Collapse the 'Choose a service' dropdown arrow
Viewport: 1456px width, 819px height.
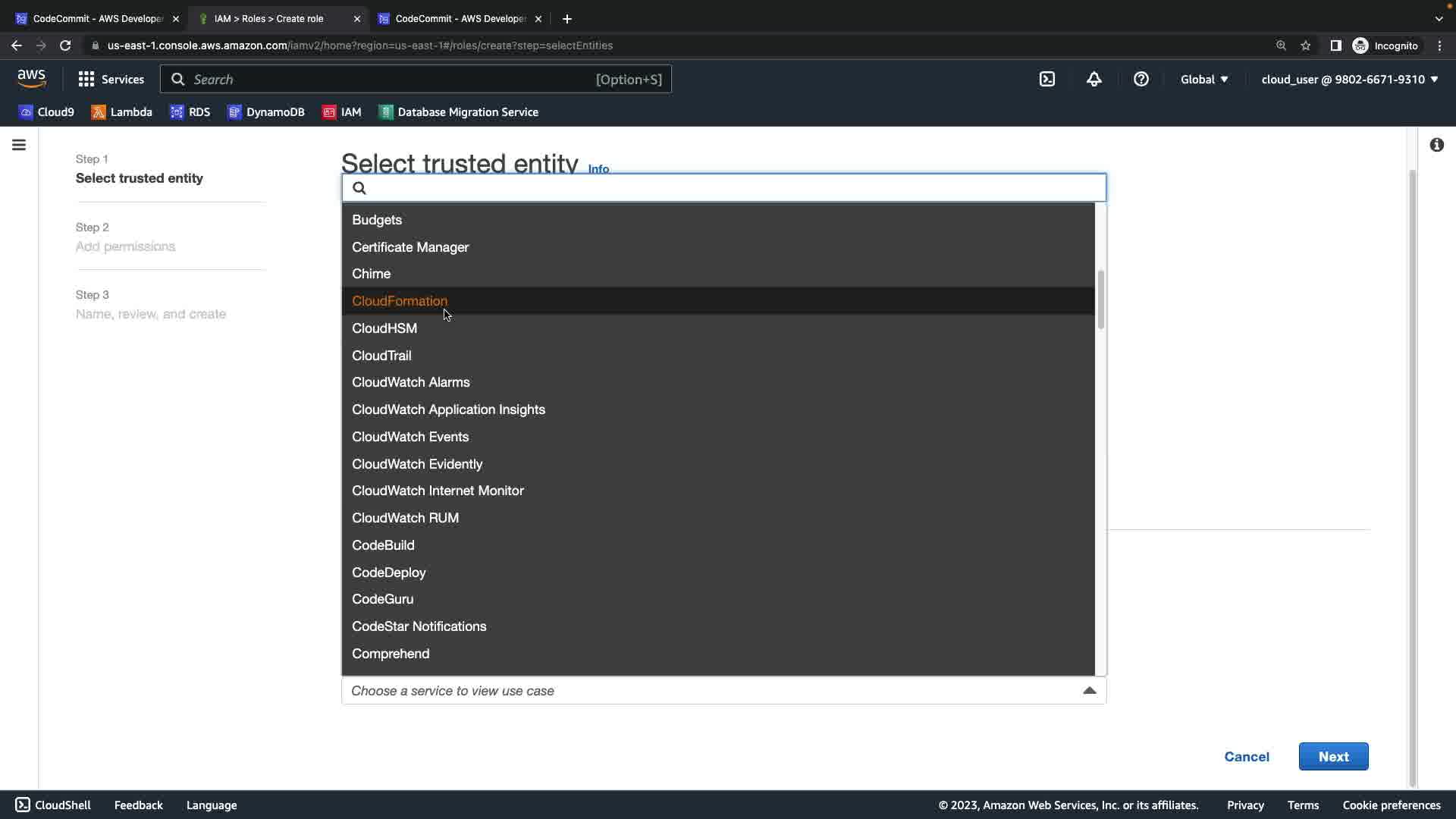tap(1089, 691)
